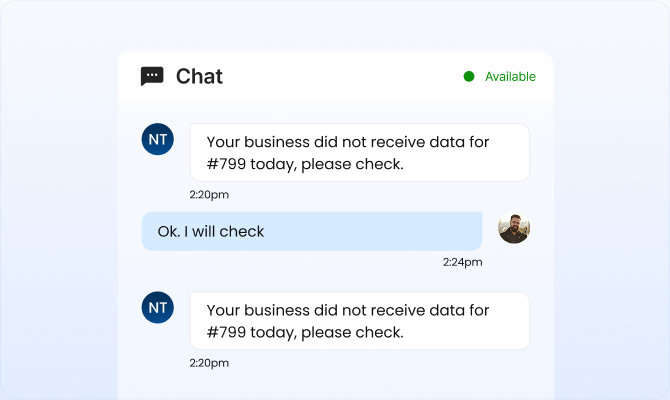Select the top message bubble from NT
Image resolution: width=670 pixels, height=400 pixels.
360,152
